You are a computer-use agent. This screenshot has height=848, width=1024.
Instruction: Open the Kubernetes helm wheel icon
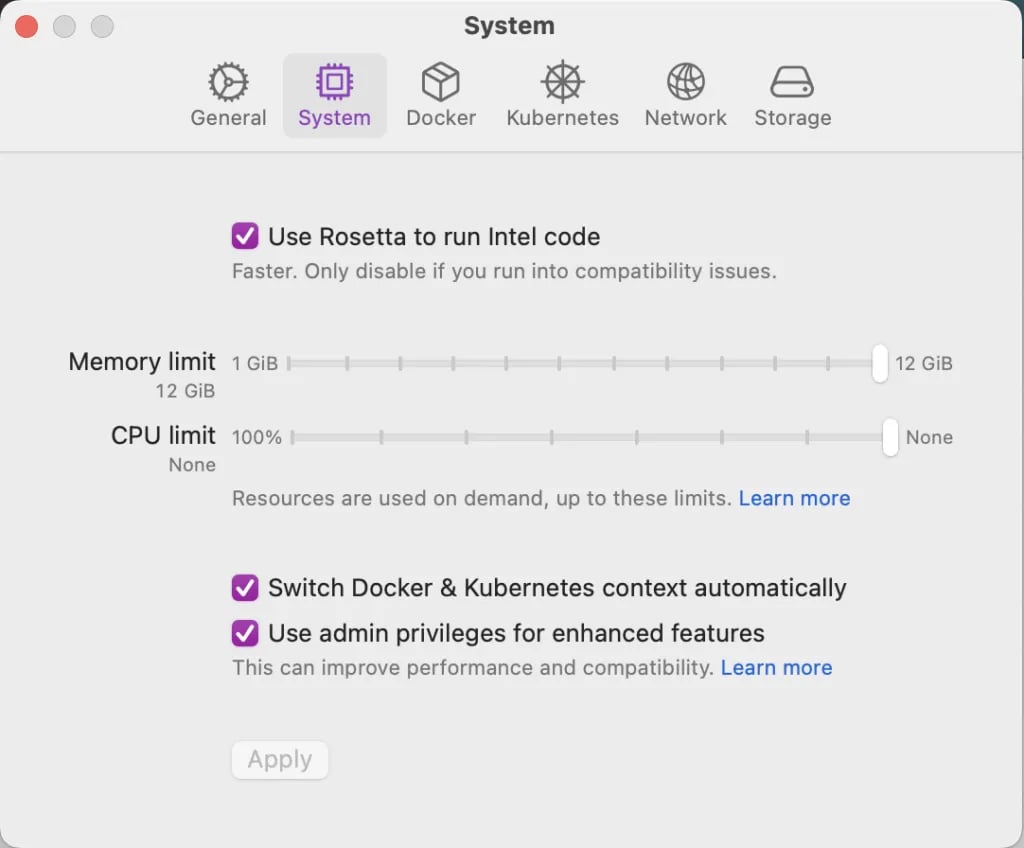(562, 82)
